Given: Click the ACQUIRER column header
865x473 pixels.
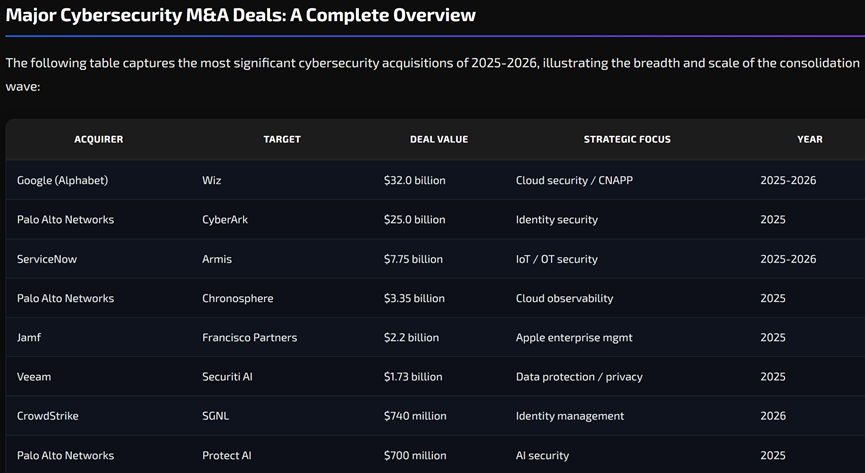Looking at the screenshot, I should click(99, 140).
